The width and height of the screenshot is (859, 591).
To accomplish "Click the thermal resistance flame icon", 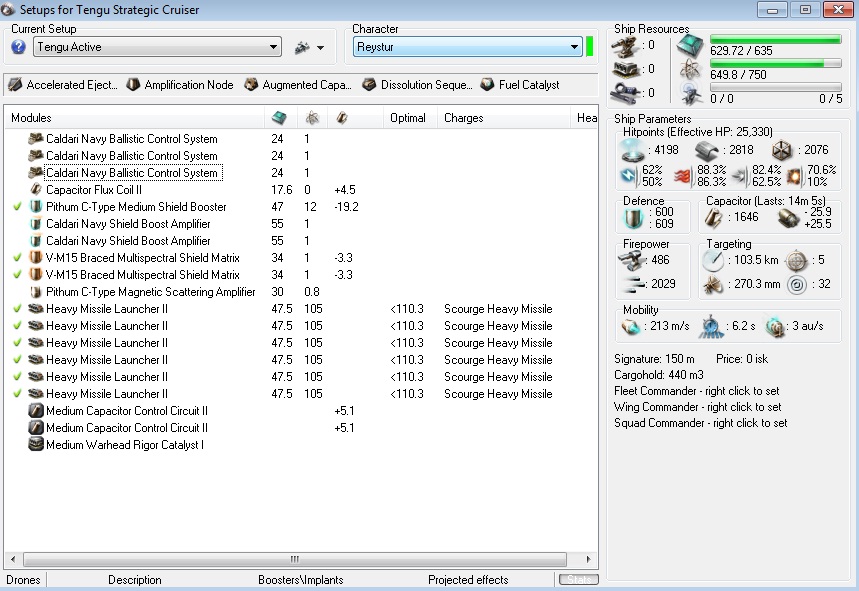I will click(x=683, y=176).
